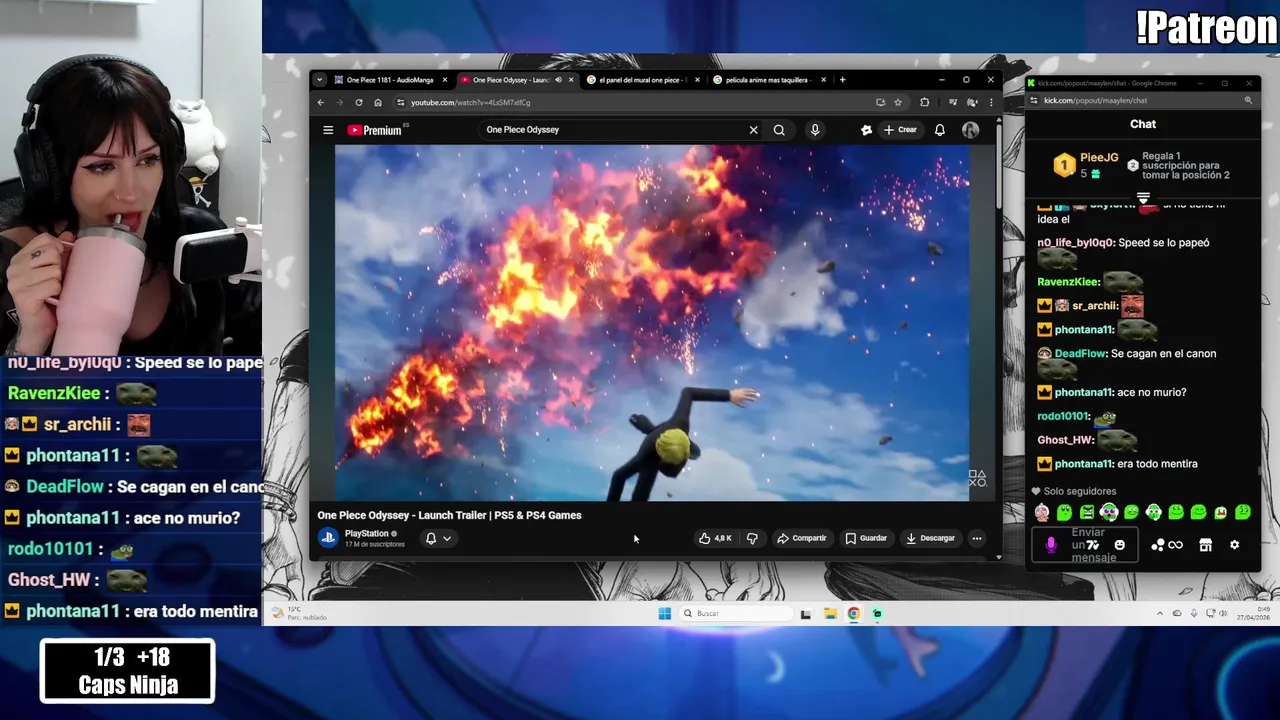Open the YouTube hamburger guide menu
The image size is (1280, 720).
coord(328,130)
